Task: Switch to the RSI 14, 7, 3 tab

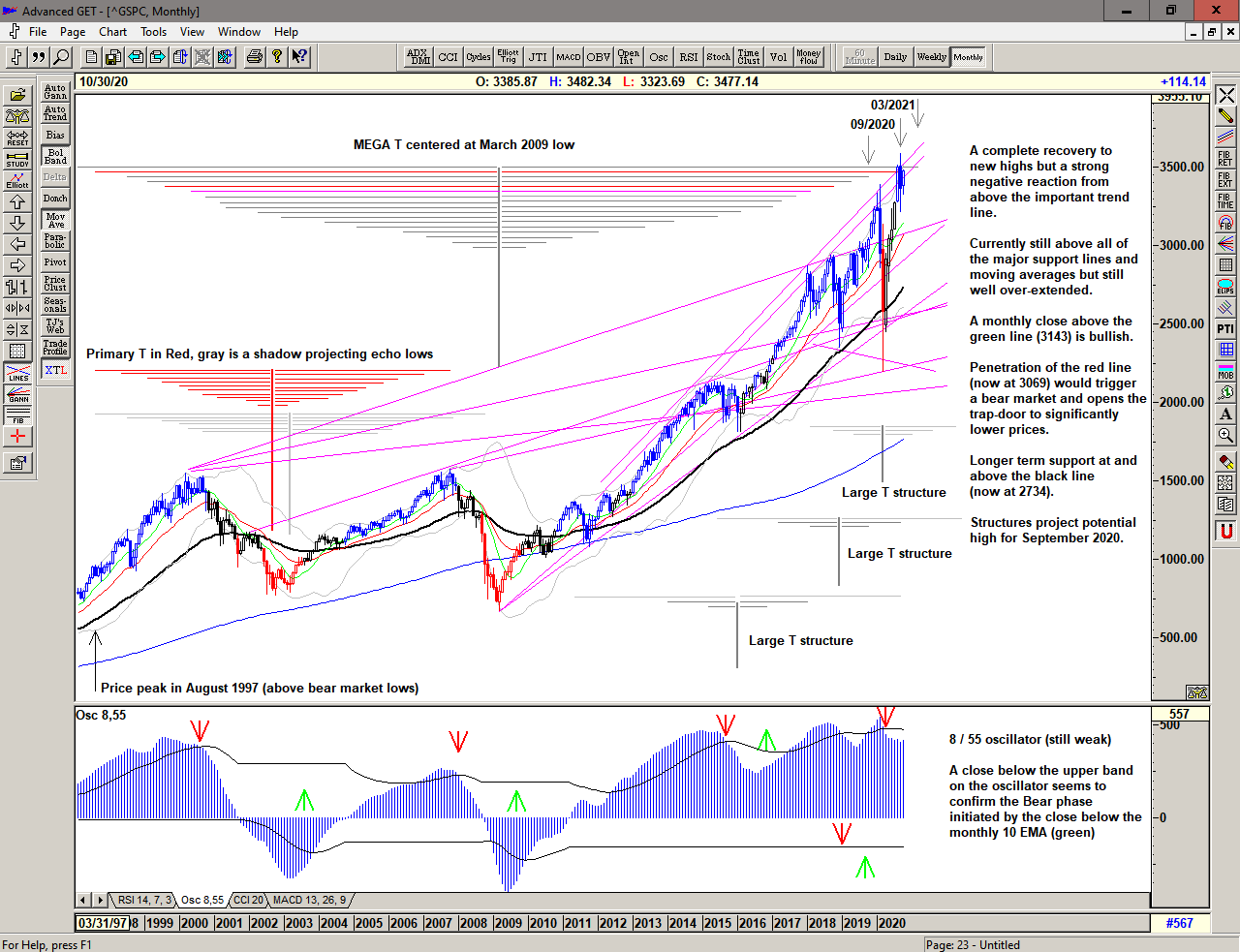Action: (144, 901)
